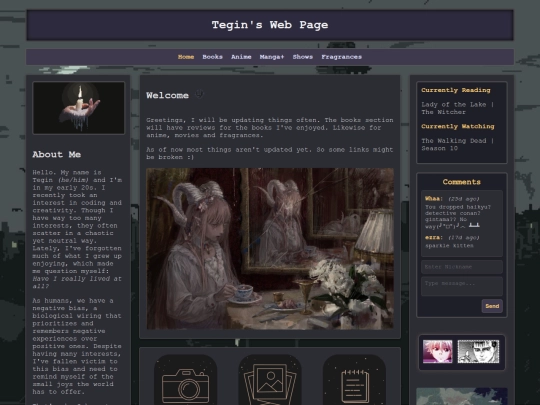Click the black-and-white manga stamp image
The height and width of the screenshot is (405, 540).
[478, 352]
